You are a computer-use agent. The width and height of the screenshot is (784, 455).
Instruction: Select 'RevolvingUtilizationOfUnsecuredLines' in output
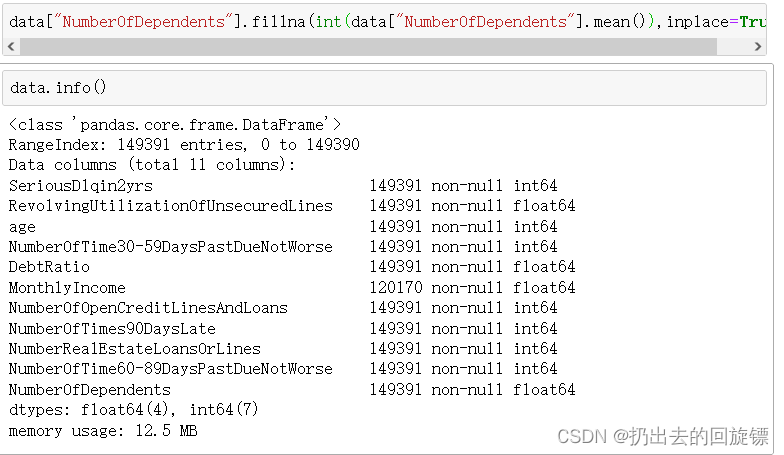tap(170, 206)
